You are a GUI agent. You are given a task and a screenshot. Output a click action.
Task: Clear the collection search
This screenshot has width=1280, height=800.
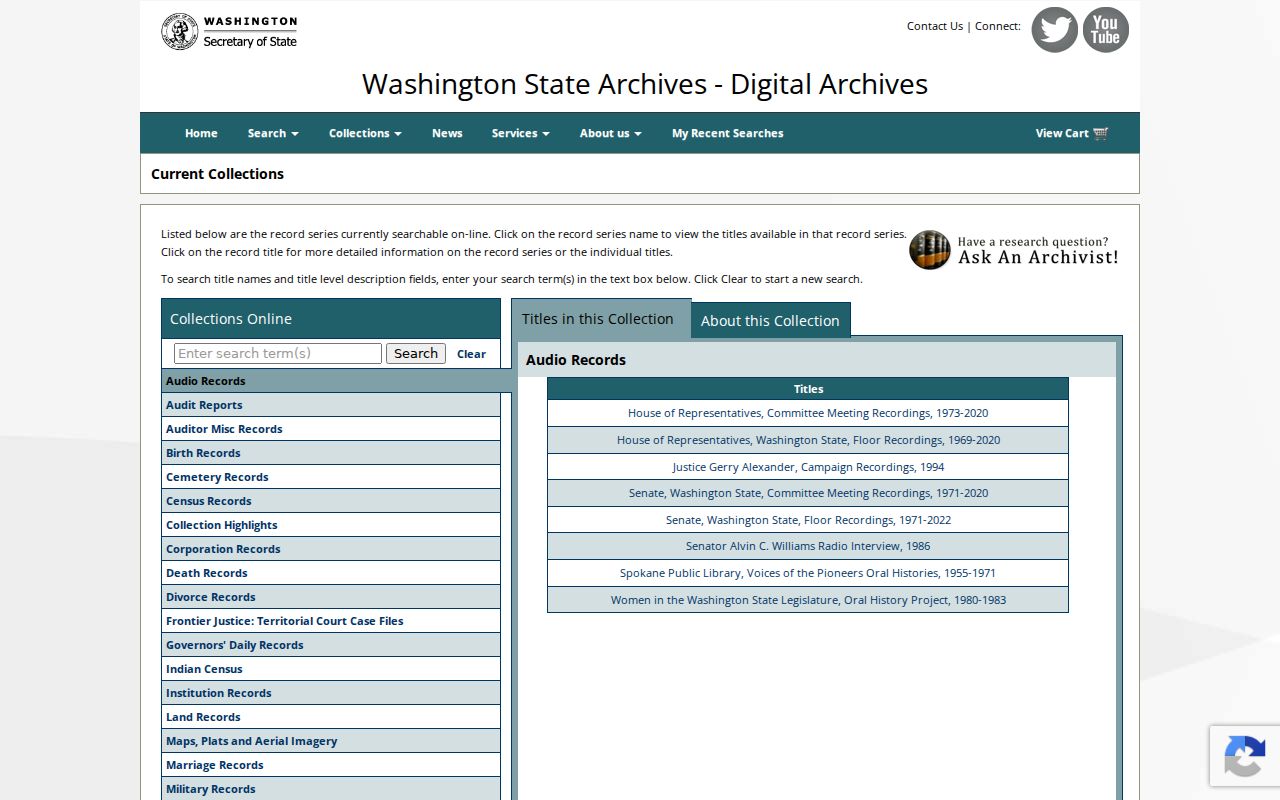tap(471, 354)
